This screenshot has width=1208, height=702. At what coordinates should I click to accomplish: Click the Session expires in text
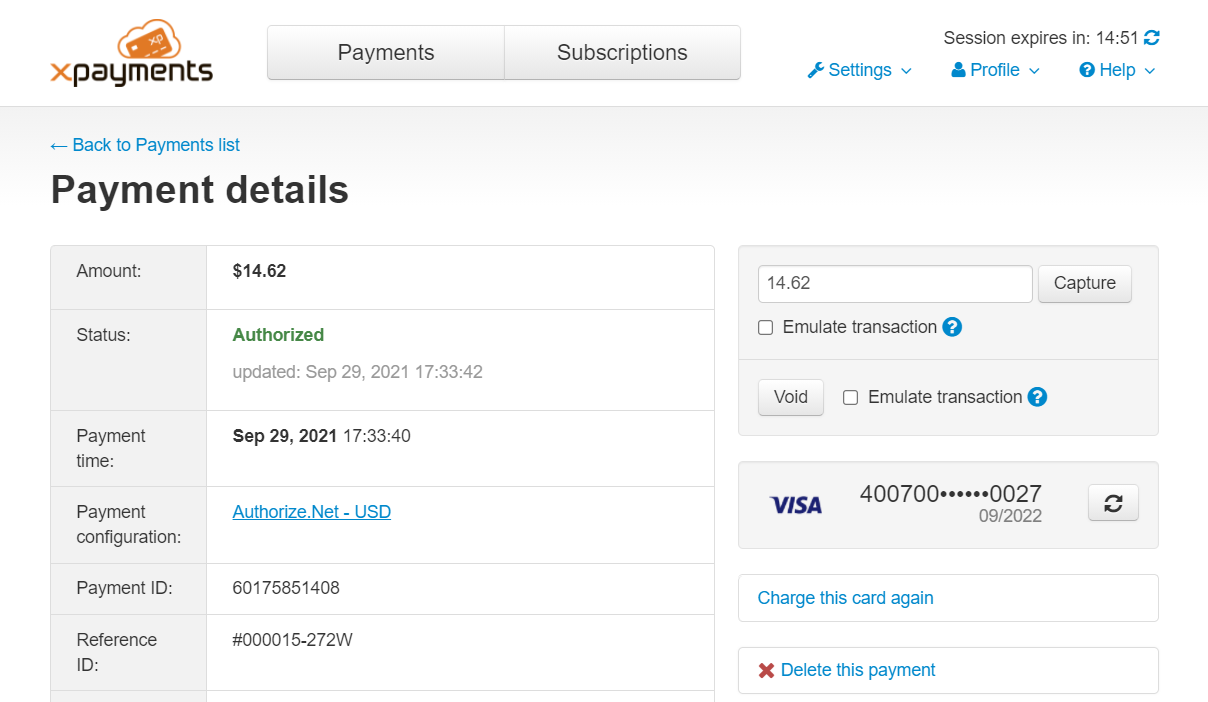1041,38
